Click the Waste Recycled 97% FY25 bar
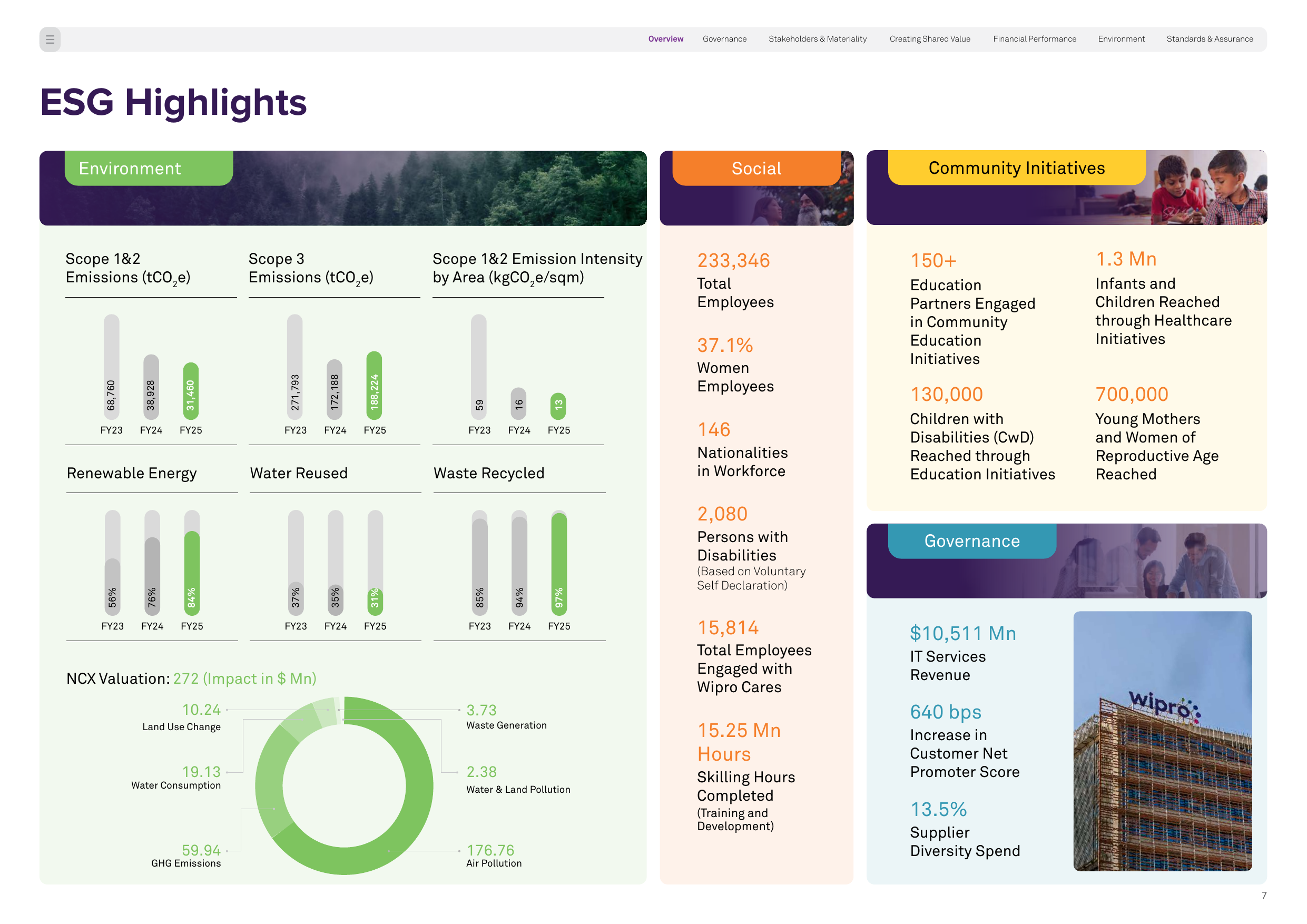 559,564
